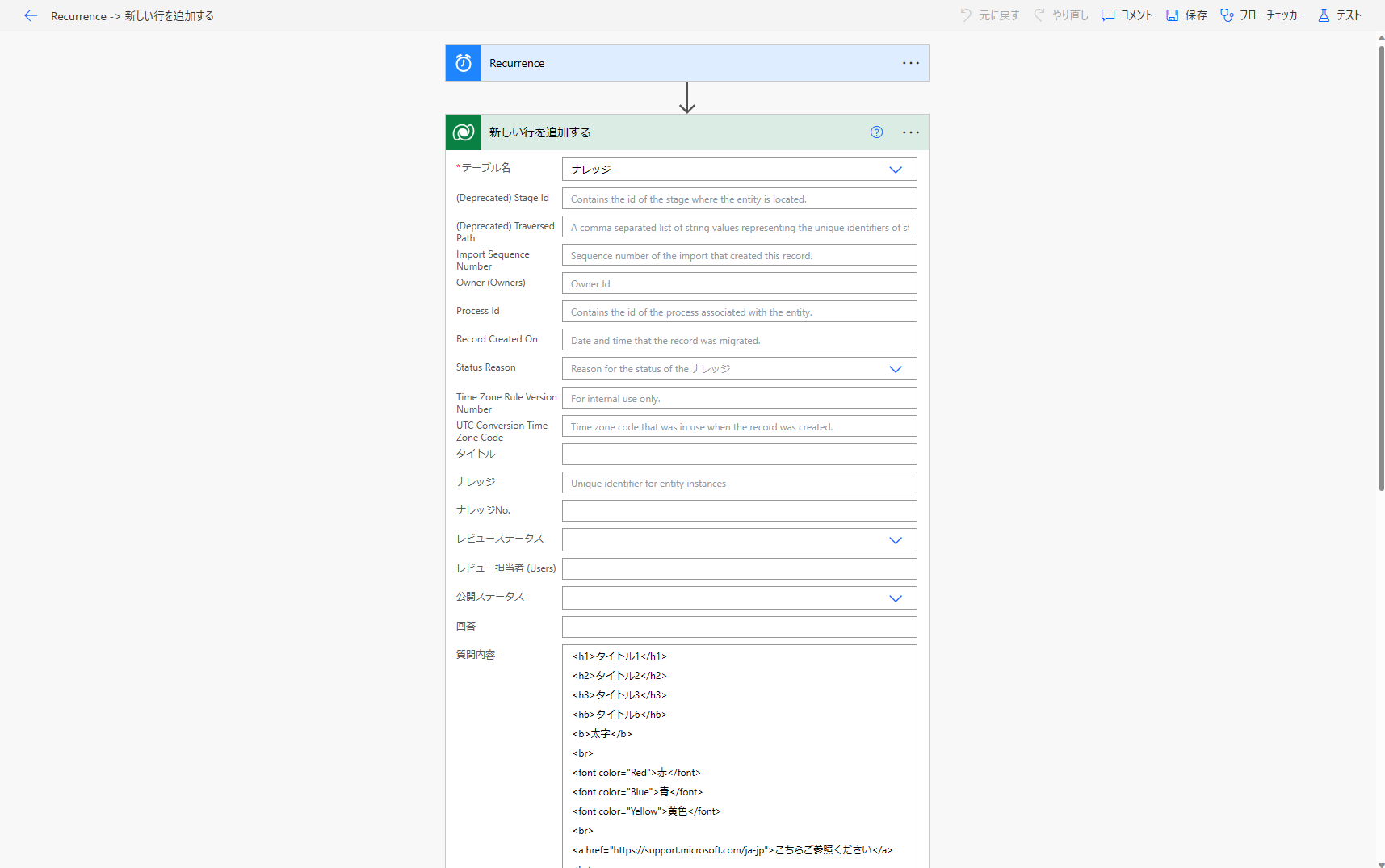Click the <h1>タイトル1</h1> line in 質問内容
Screen dimensions: 1385x868
point(619,656)
